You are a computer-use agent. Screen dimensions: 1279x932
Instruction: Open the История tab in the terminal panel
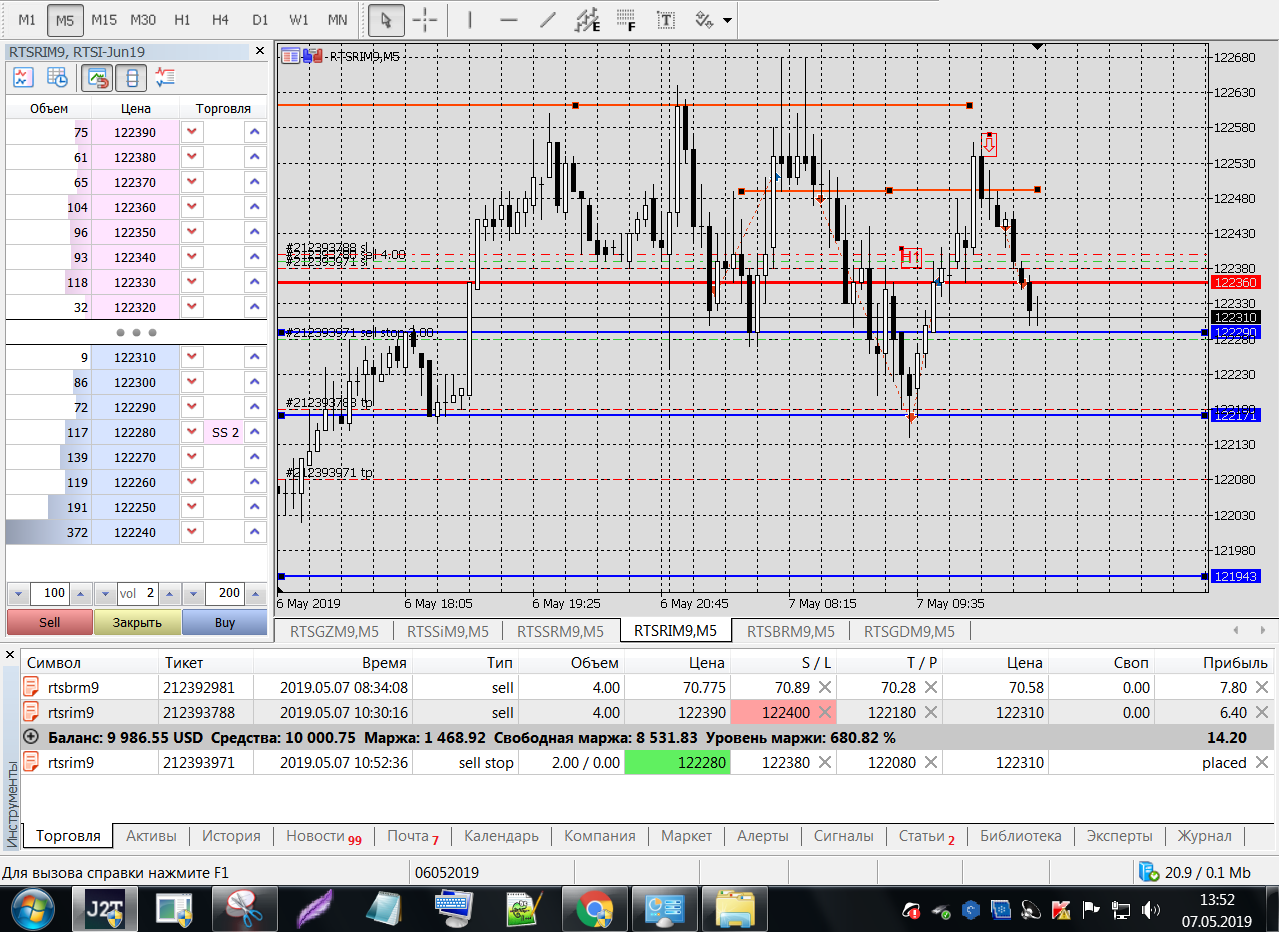(x=231, y=836)
